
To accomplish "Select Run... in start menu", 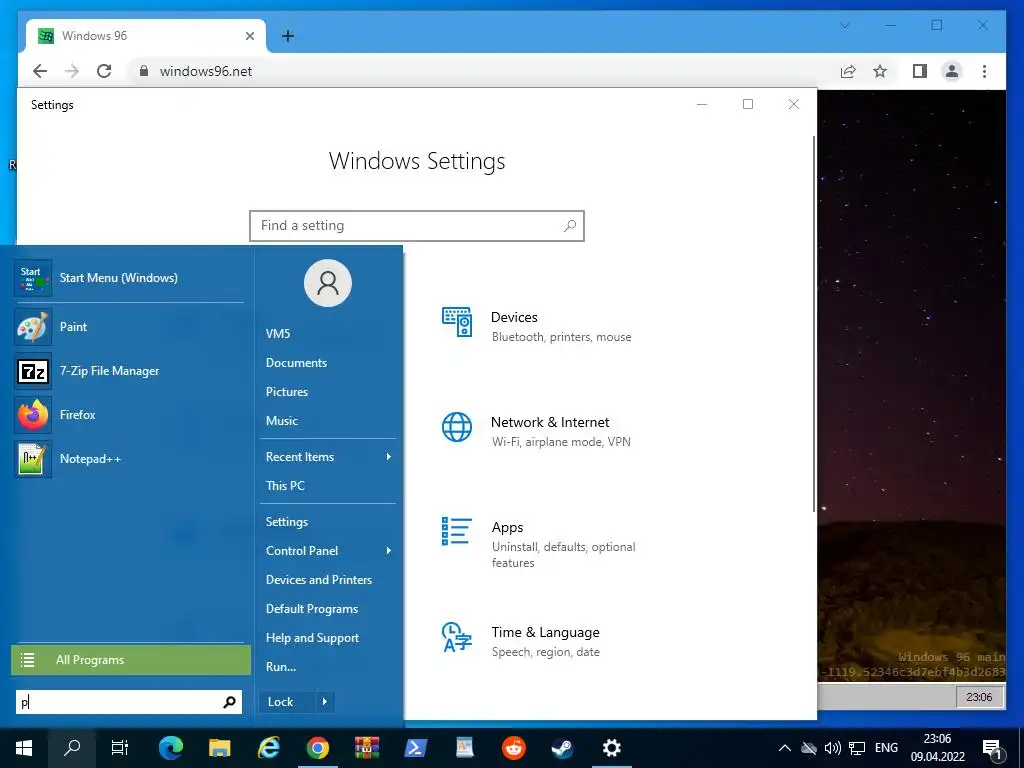I will tap(281, 667).
